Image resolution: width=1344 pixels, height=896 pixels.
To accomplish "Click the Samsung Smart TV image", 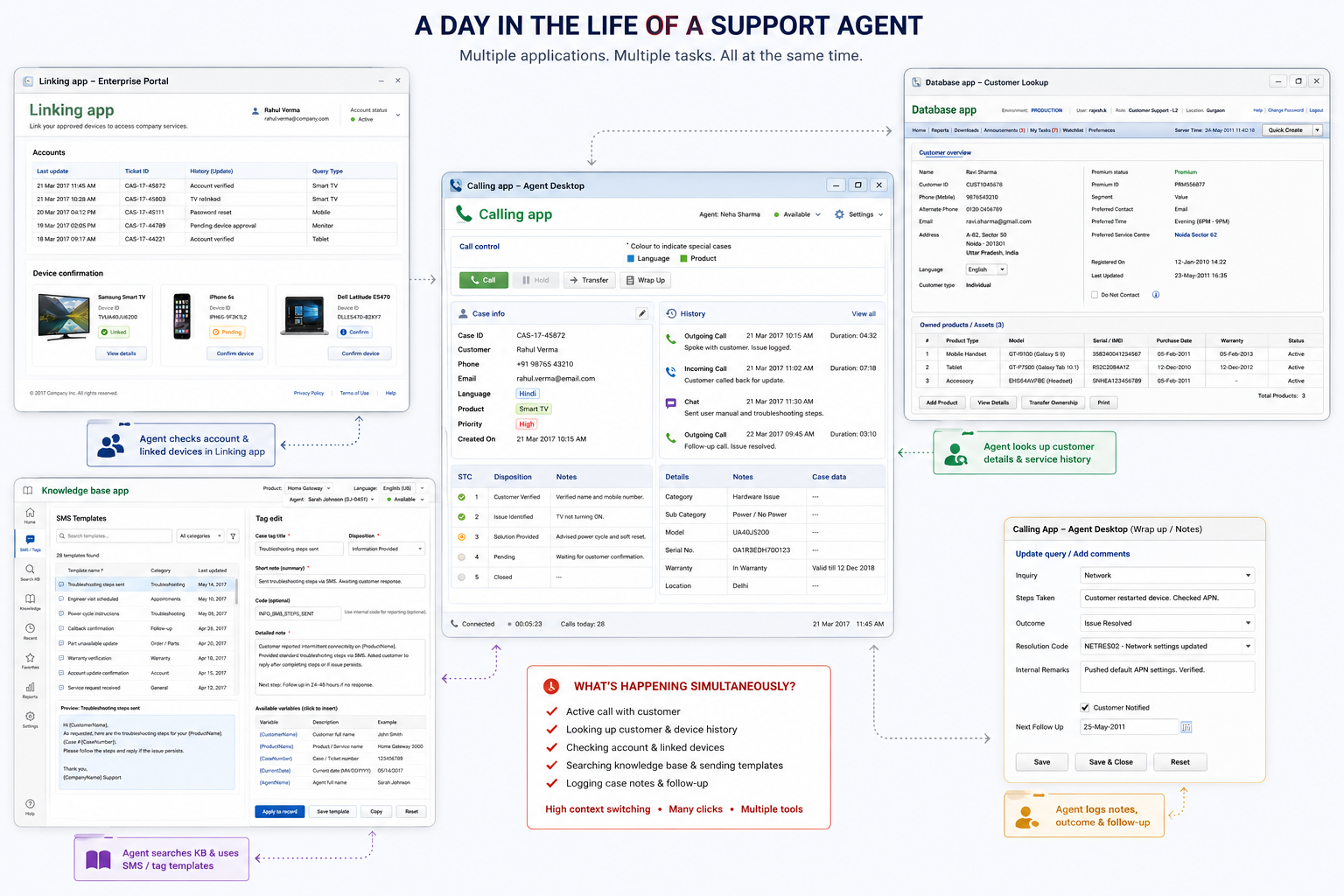I will (x=64, y=316).
